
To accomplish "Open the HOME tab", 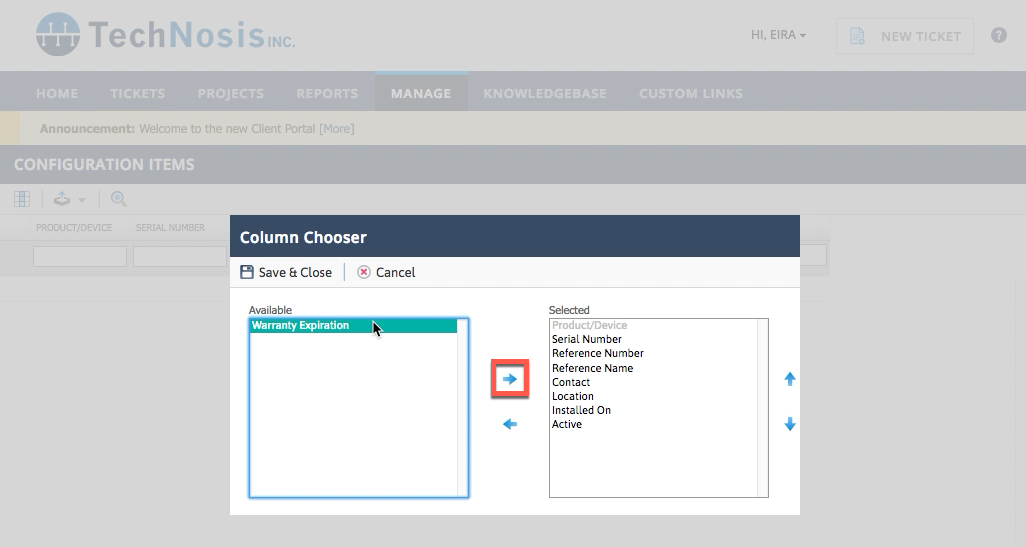I will point(57,93).
